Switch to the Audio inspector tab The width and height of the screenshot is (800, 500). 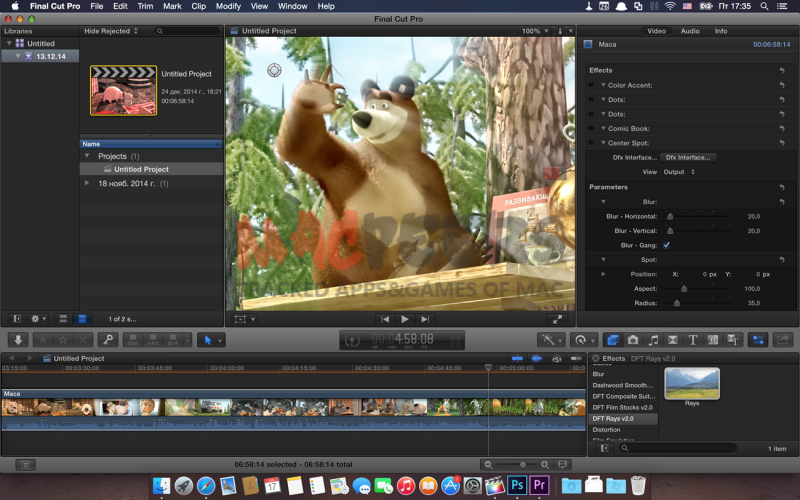coord(690,31)
